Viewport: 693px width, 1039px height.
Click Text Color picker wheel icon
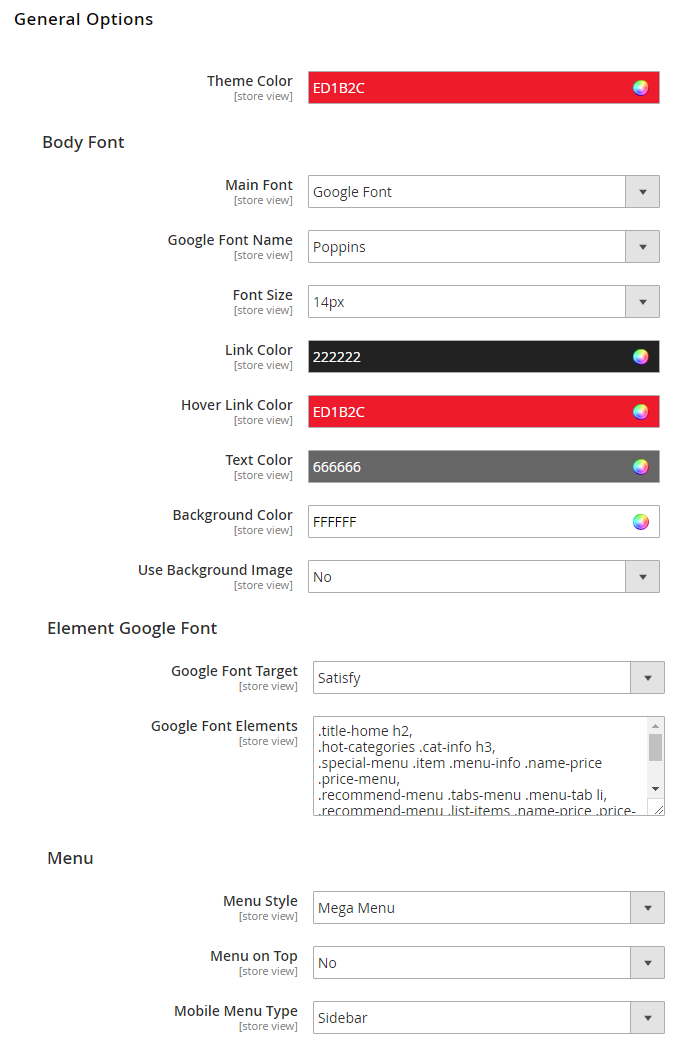tap(640, 467)
